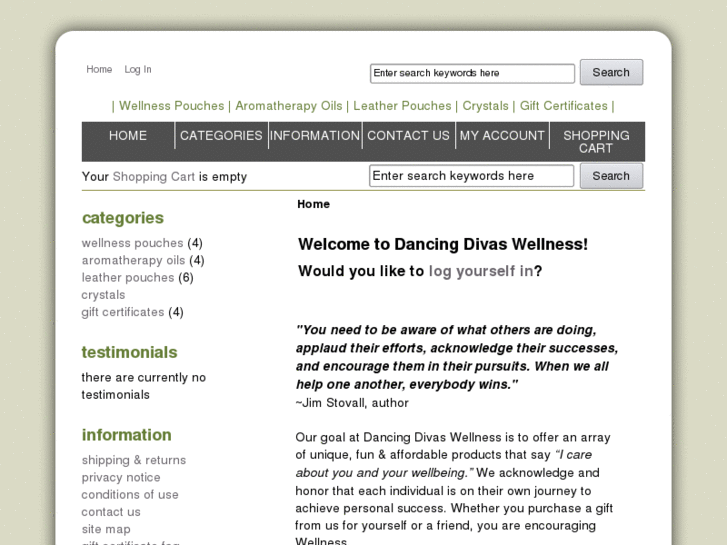
Task: Click 'there are currently no testimonials' text
Action: click(x=144, y=386)
